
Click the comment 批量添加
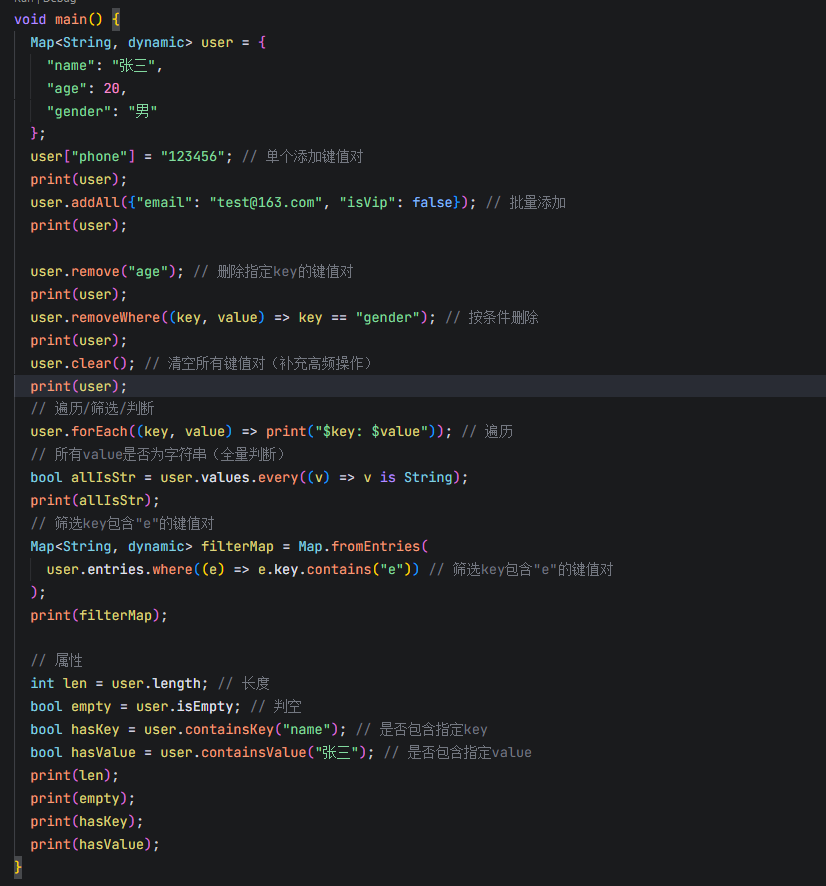click(526, 202)
